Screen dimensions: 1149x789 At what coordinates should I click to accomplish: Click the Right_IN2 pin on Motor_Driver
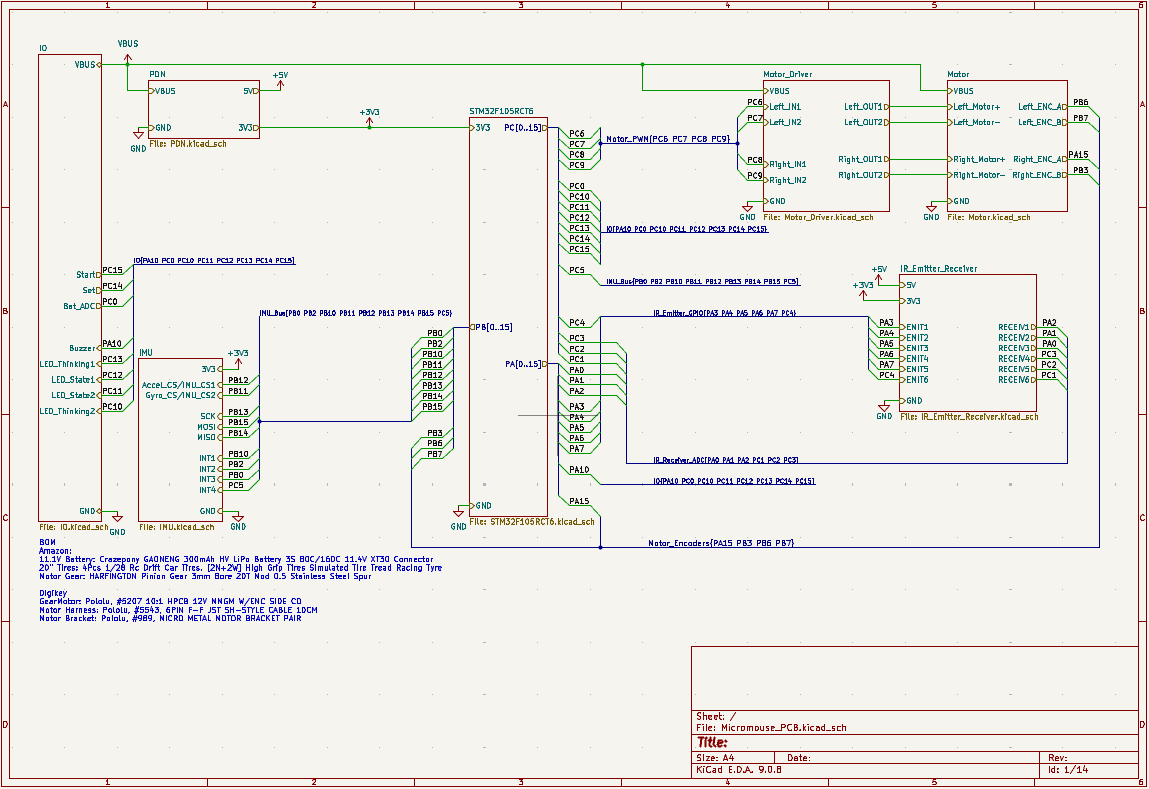point(786,180)
